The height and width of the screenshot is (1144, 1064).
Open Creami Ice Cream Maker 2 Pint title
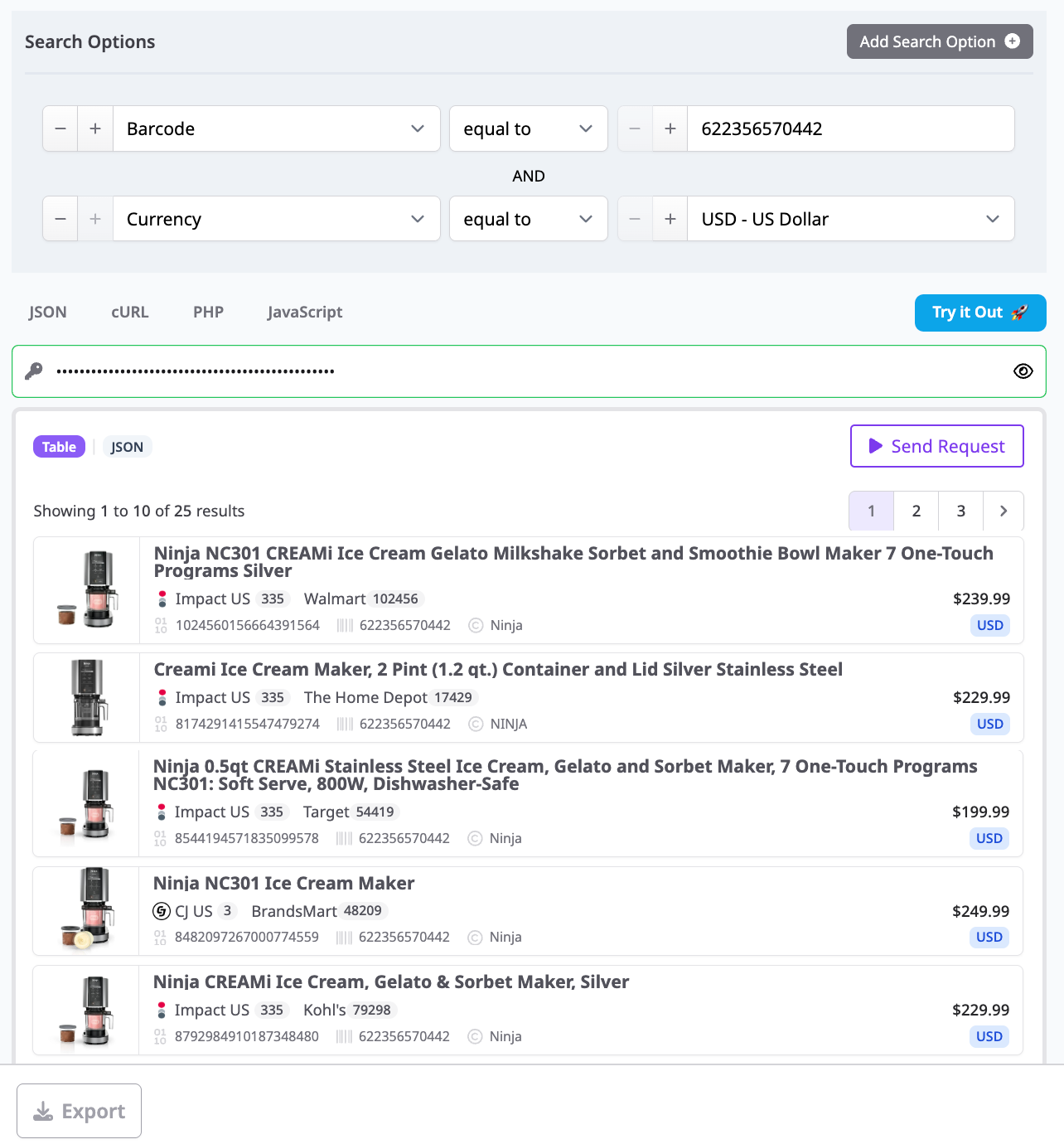coord(498,669)
